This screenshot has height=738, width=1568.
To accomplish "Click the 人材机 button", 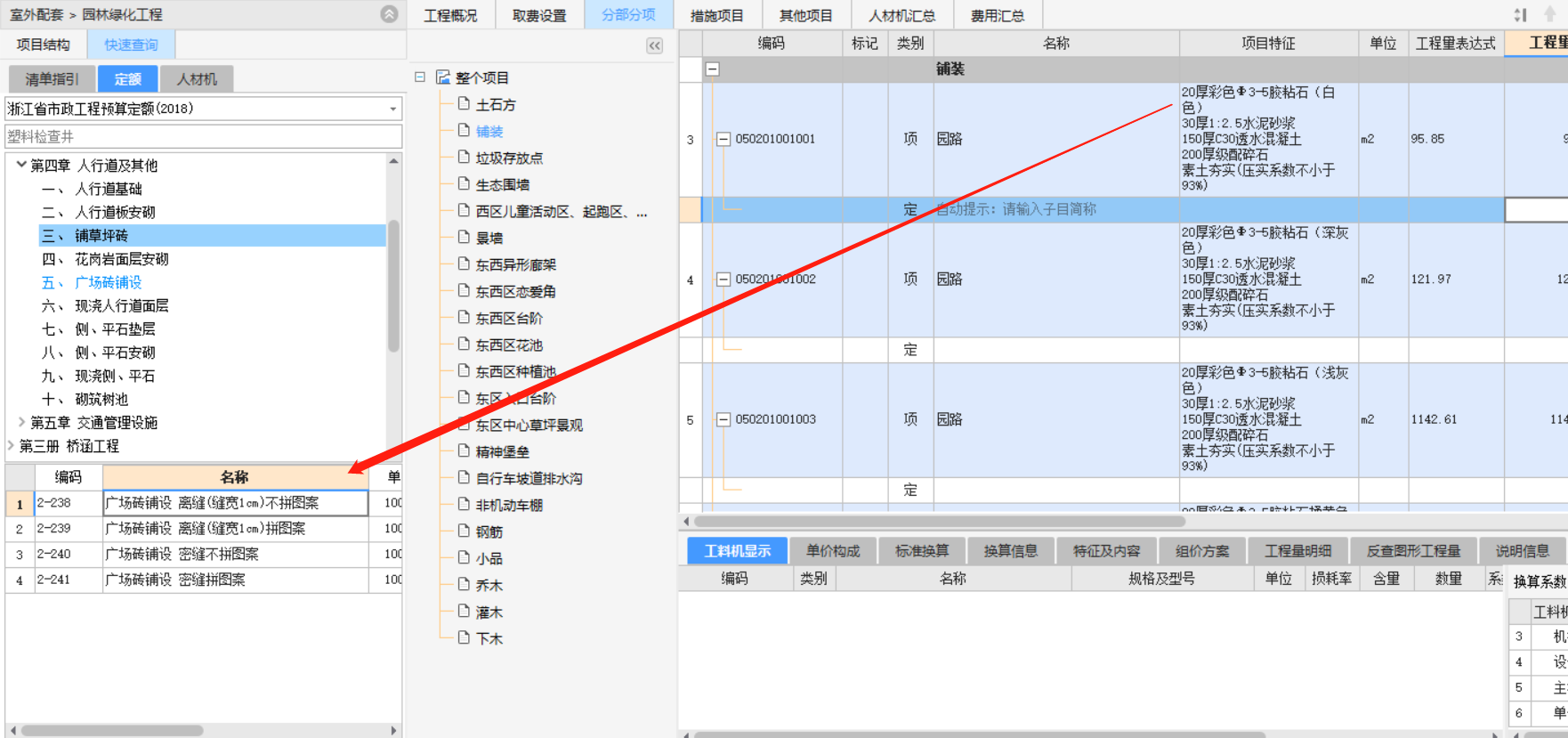I will (197, 79).
